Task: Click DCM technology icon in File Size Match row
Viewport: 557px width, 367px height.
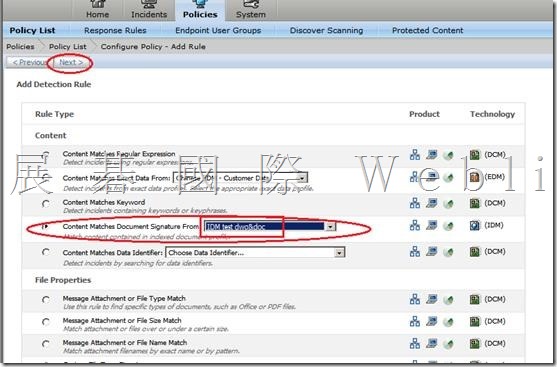Action: coord(475,322)
